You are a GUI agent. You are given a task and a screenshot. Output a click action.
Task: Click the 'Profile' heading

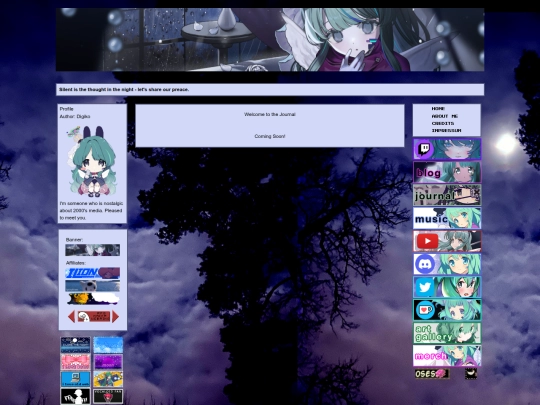tap(66, 109)
